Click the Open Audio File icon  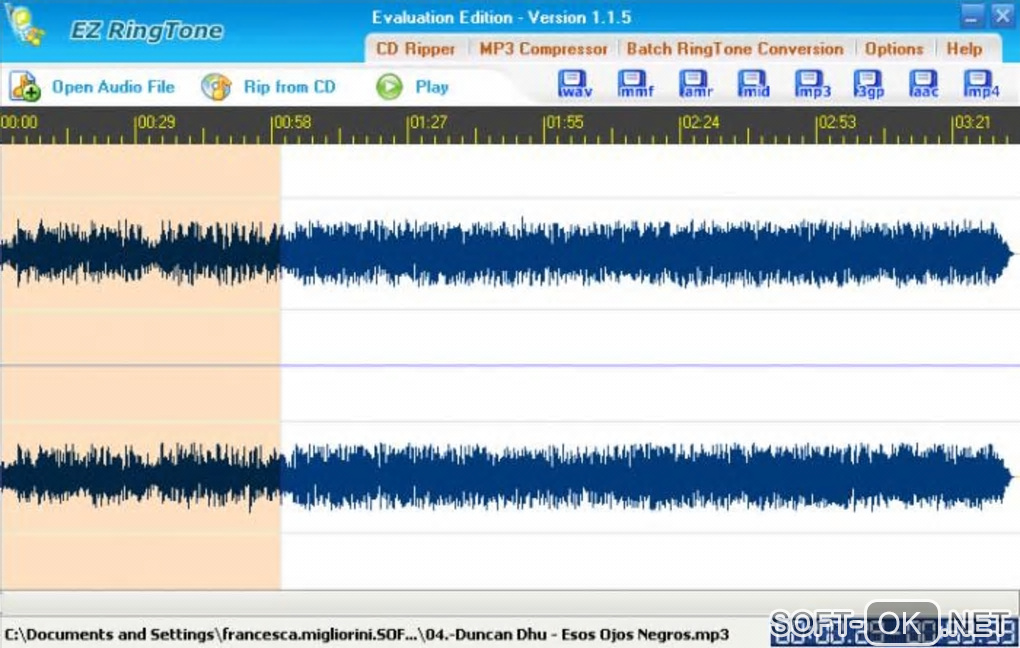click(x=25, y=87)
